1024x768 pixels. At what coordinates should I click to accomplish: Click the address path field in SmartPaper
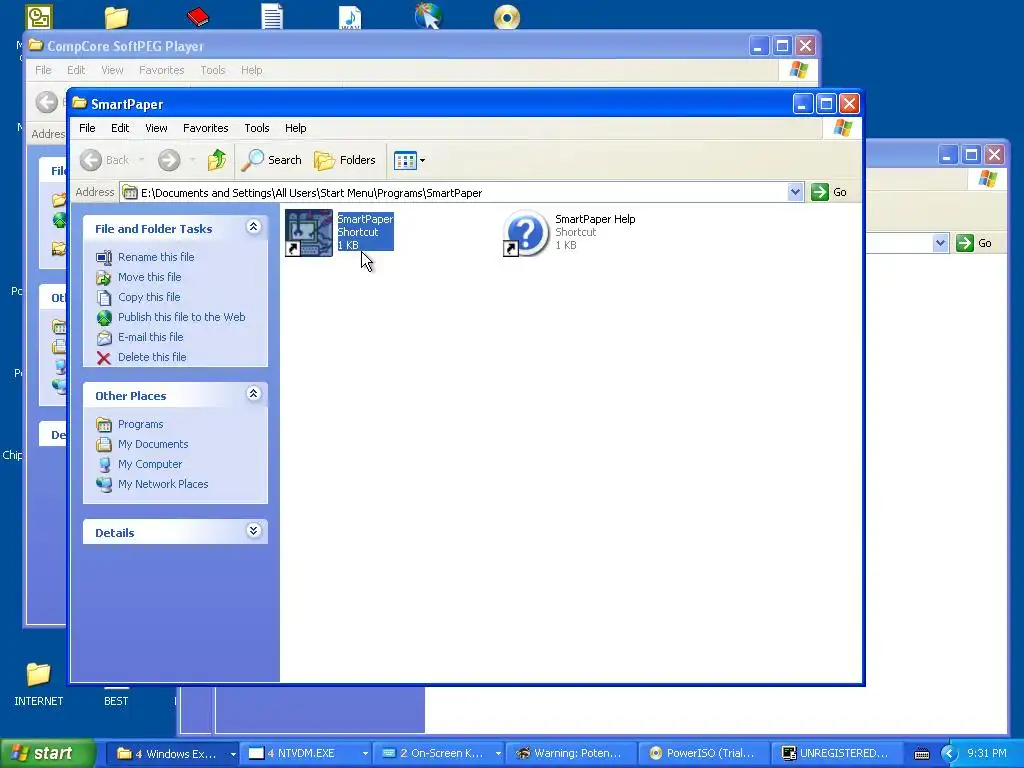[454, 193]
